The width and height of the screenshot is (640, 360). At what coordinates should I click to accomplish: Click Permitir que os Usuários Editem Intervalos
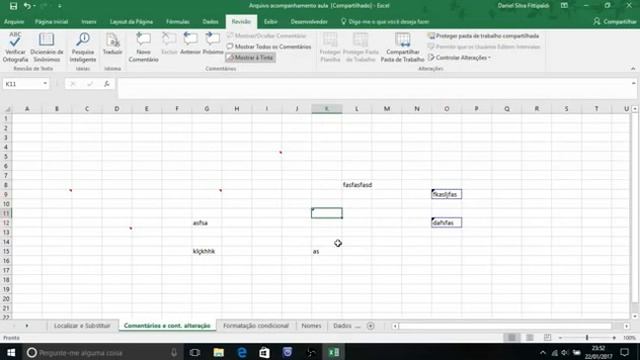point(484,47)
